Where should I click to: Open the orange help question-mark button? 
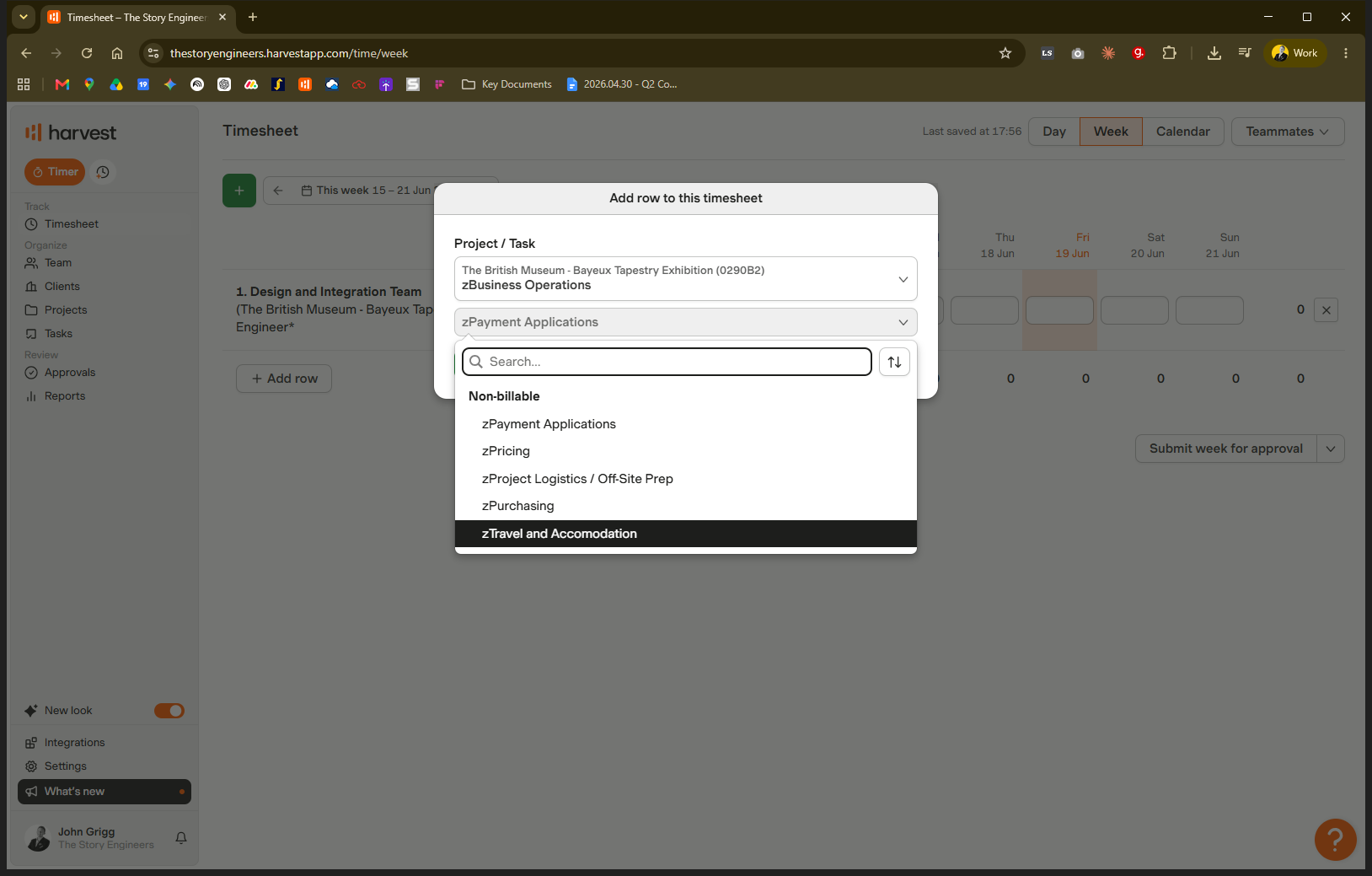tap(1336, 840)
